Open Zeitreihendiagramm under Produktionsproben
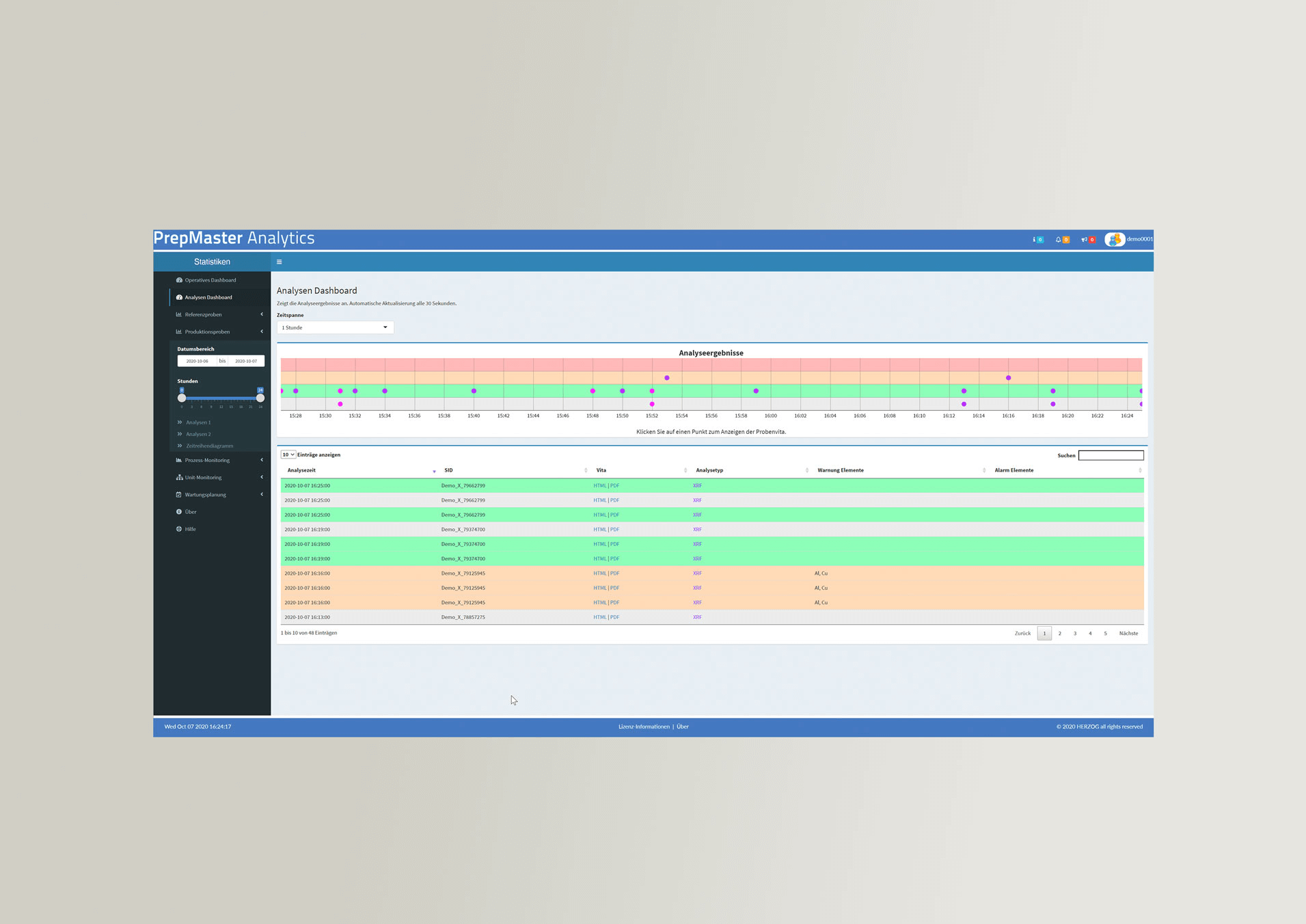Screen dimensions: 1306x924 pyautogui.click(x=209, y=446)
